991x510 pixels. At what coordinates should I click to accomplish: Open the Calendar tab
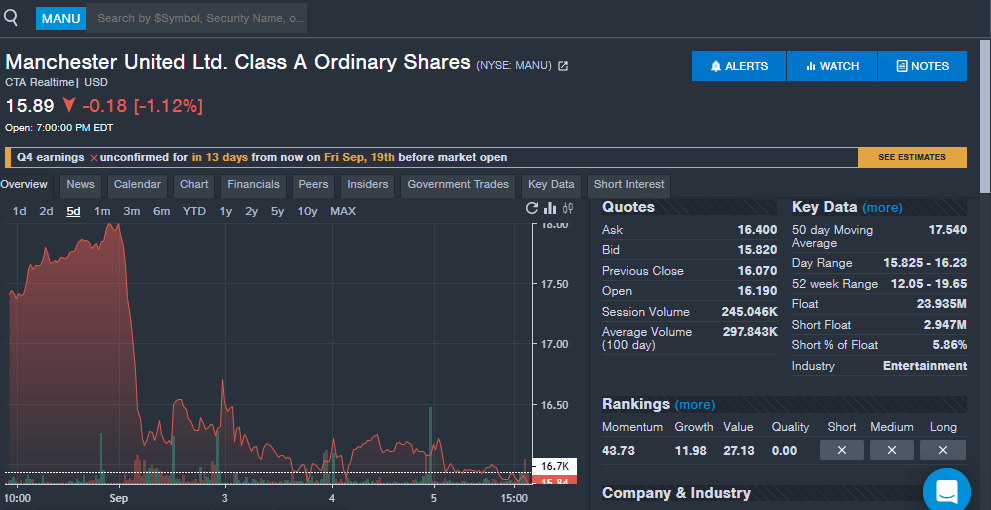tap(137, 185)
